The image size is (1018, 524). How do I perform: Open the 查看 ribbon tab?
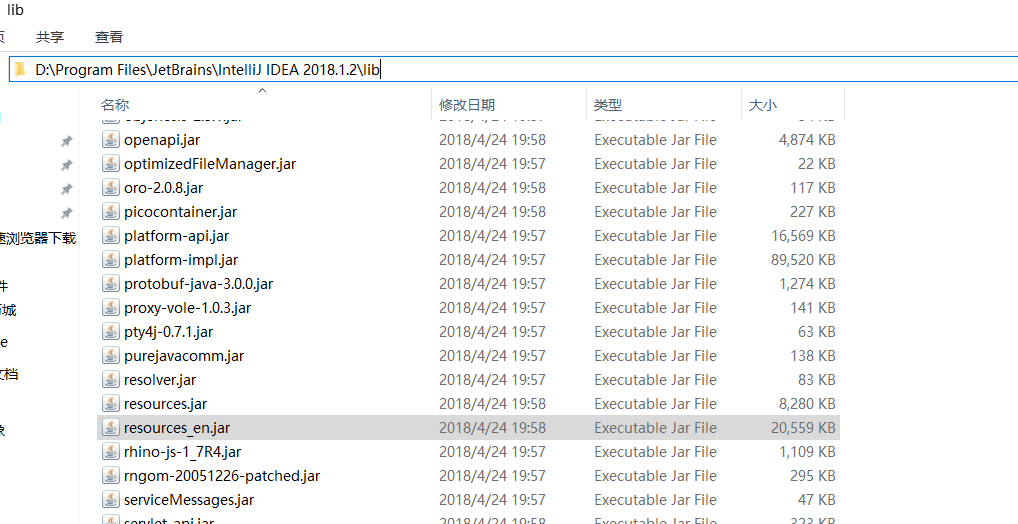pyautogui.click(x=108, y=37)
